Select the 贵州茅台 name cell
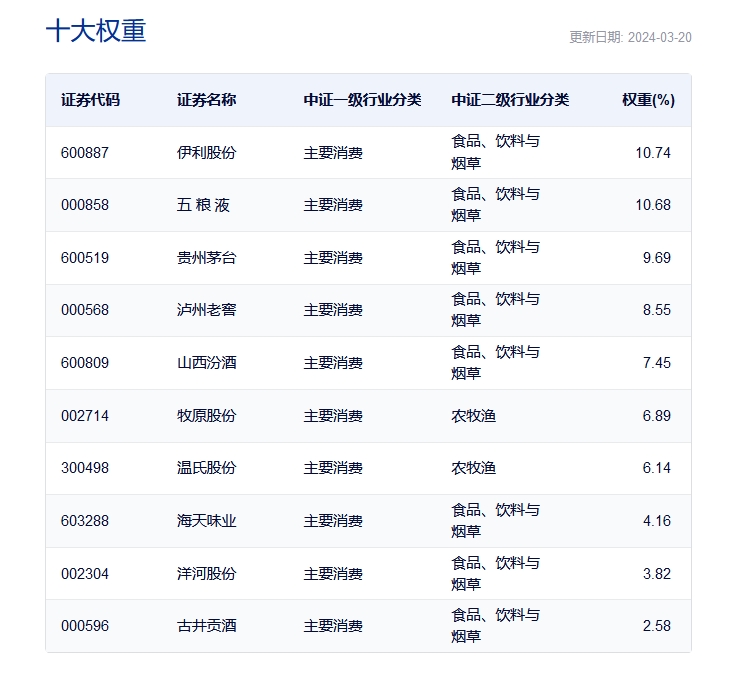This screenshot has height=676, width=730. pyautogui.click(x=206, y=257)
